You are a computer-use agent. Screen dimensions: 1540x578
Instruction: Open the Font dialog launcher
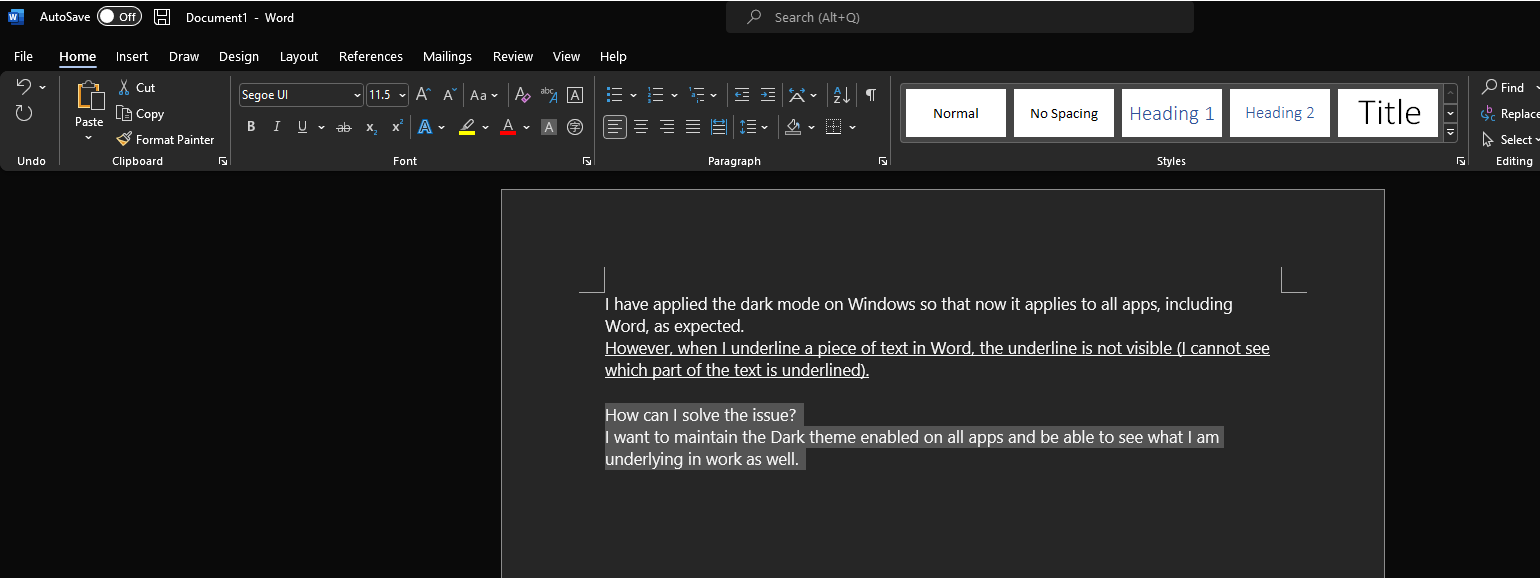point(587,161)
